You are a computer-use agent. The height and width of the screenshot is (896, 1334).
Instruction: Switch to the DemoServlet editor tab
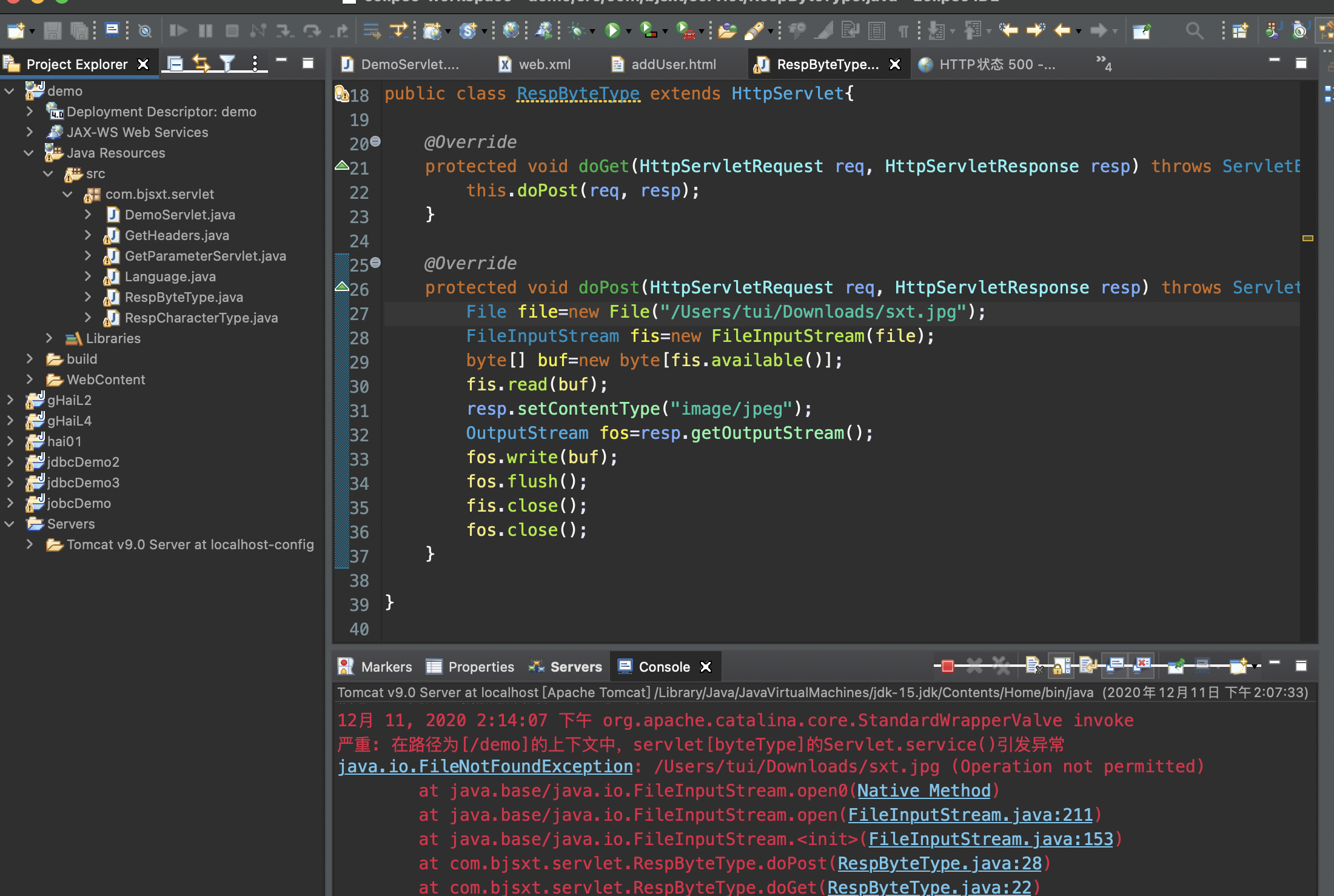click(400, 64)
